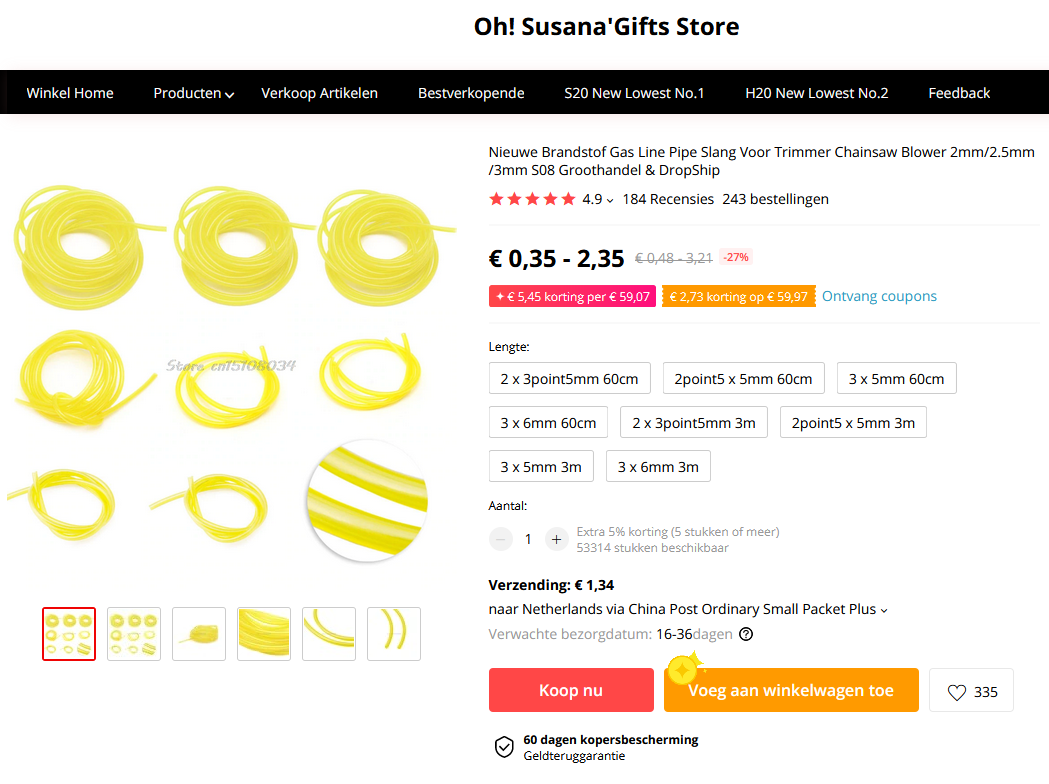Open the Feedback tab in store menu
The width and height of the screenshot is (1049, 784).
[959, 93]
